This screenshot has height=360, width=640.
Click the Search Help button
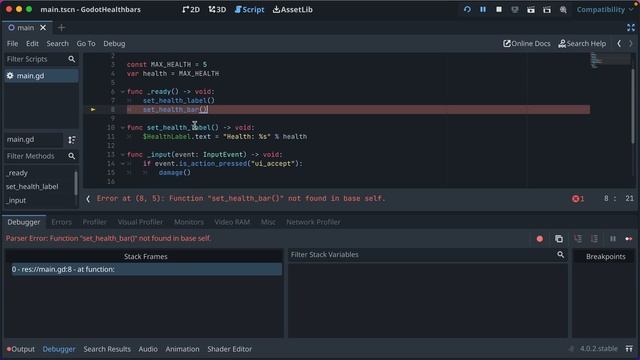(x=582, y=44)
